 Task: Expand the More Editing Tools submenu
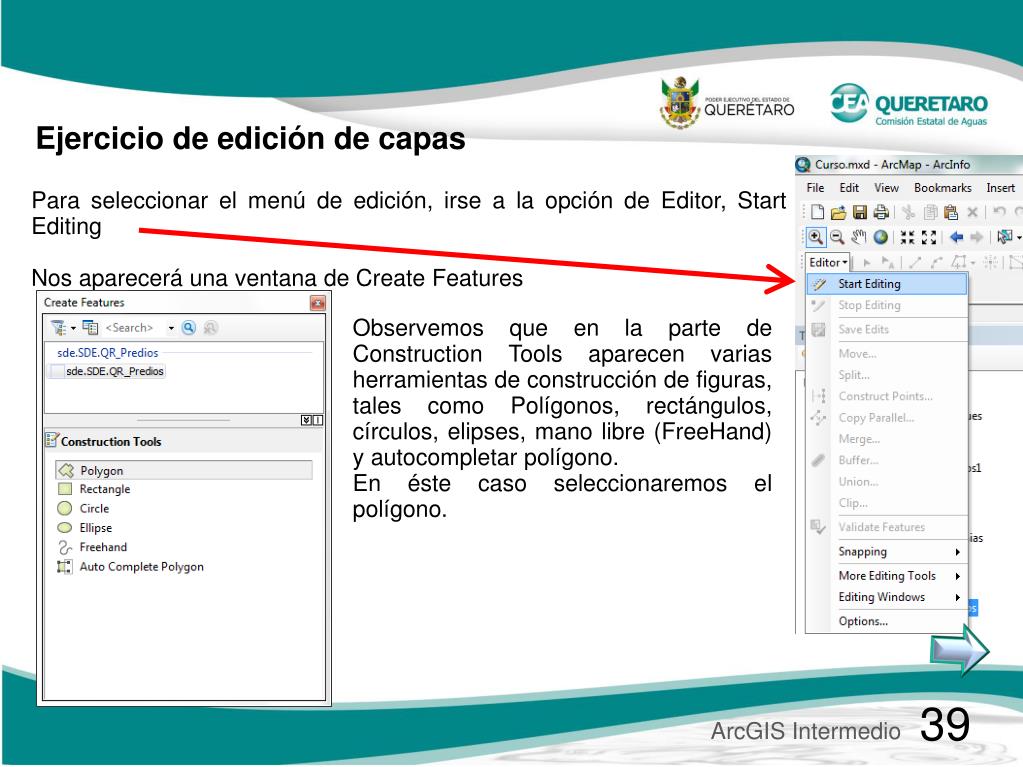pos(887,576)
